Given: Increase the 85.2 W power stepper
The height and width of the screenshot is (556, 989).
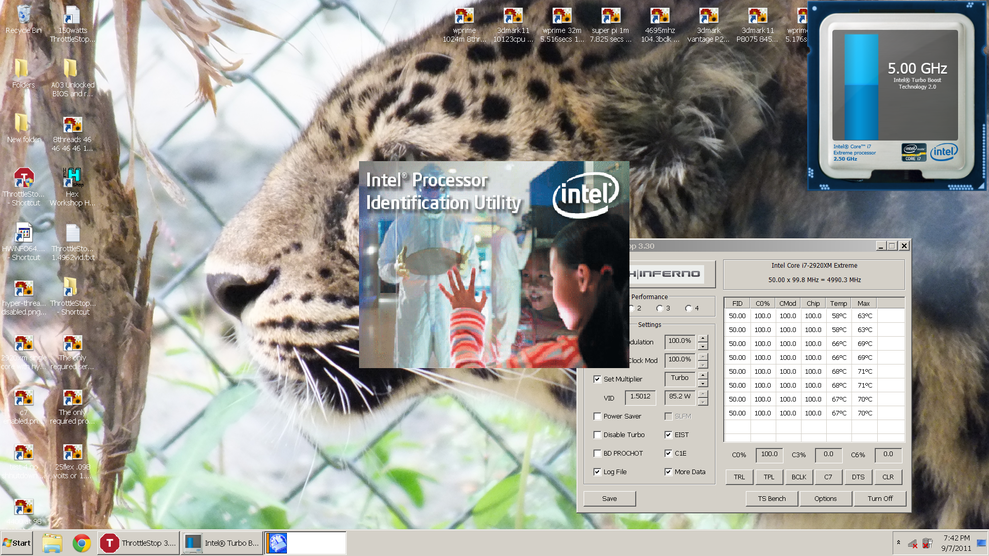Looking at the screenshot, I should (703, 395).
